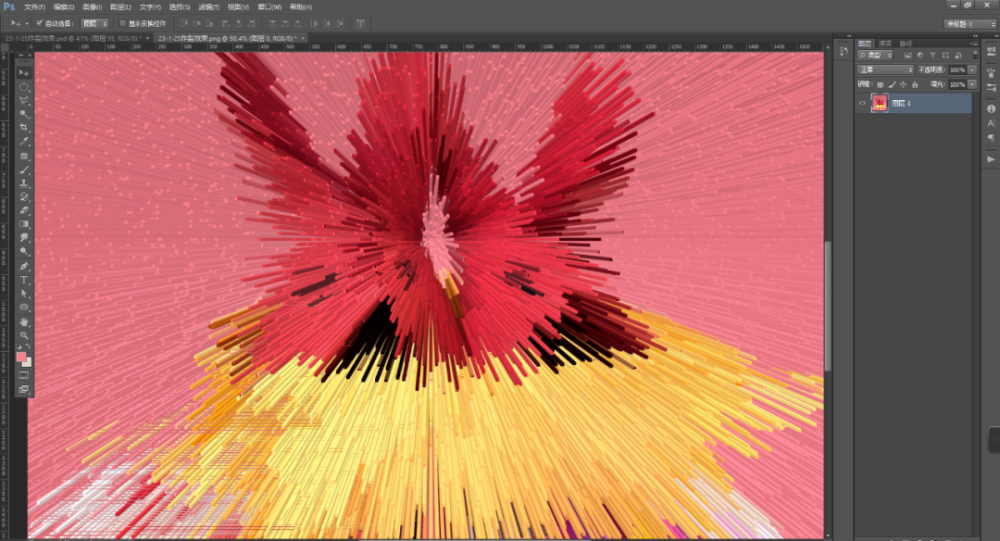1000x541 pixels.
Task: Select the Hand tool
Action: pos(24,322)
